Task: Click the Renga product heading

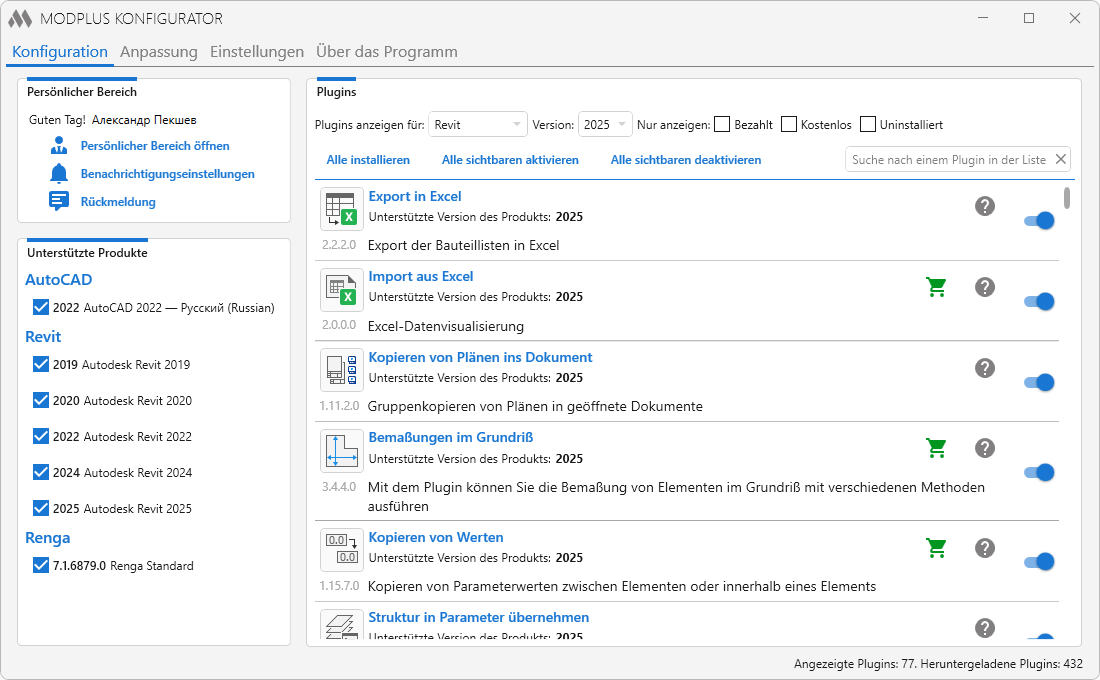Action: pyautogui.click(x=48, y=538)
